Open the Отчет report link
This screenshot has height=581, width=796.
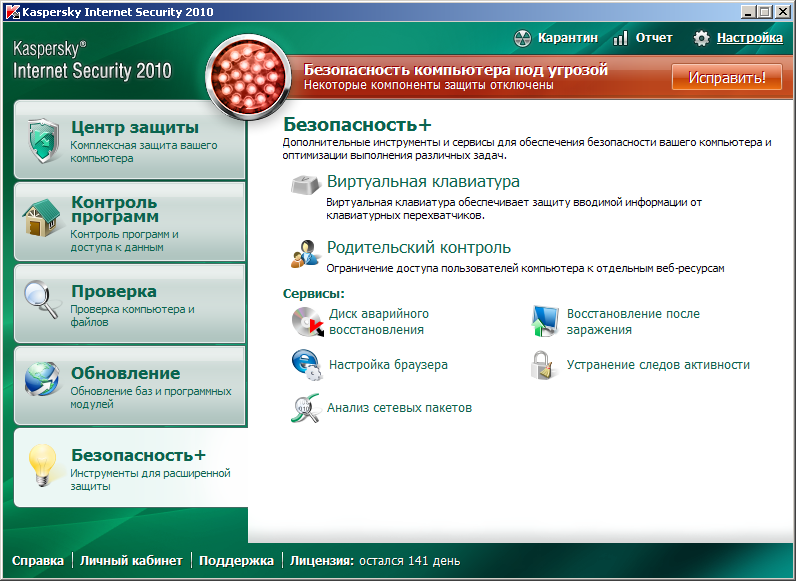coord(654,38)
